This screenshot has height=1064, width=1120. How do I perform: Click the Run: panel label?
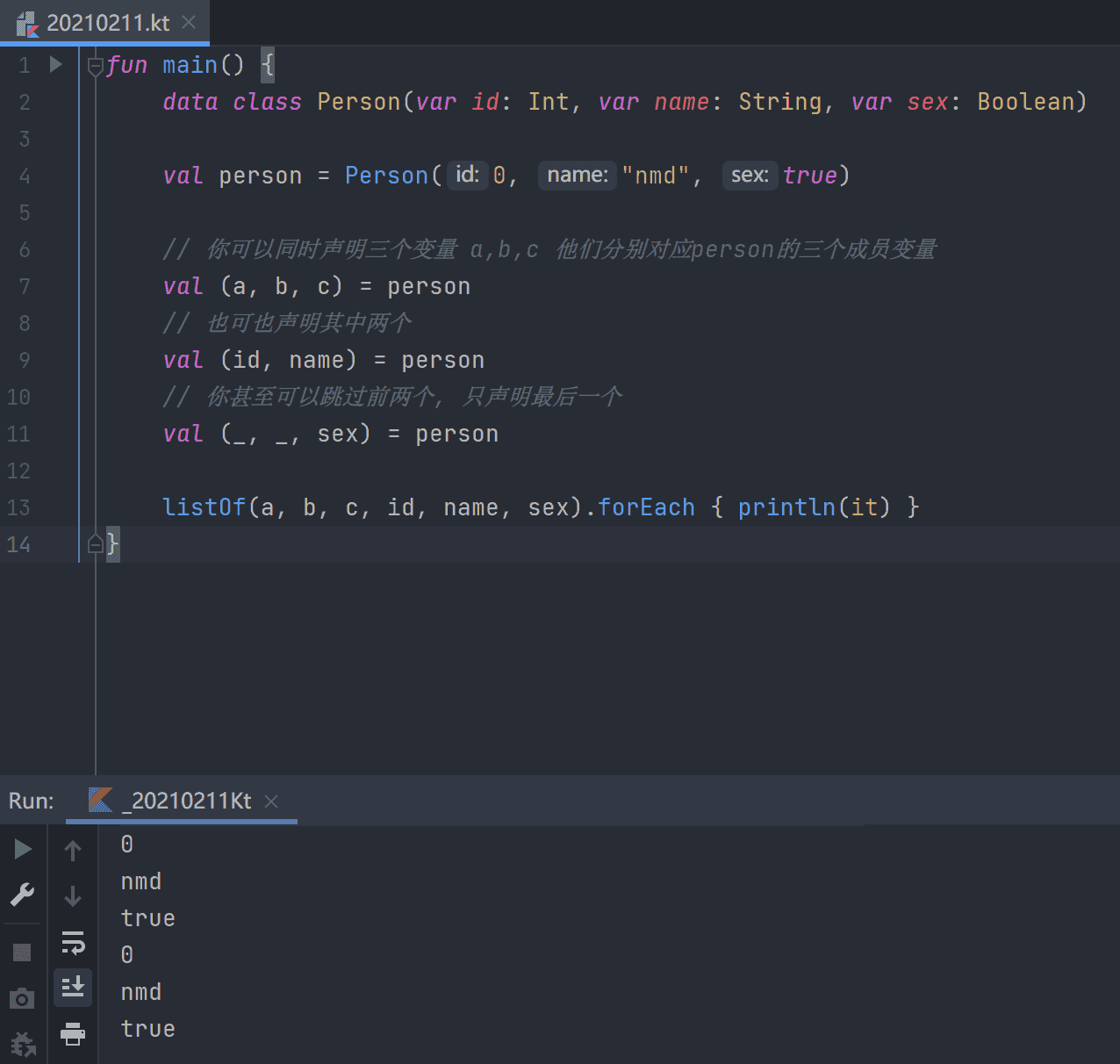click(x=31, y=801)
